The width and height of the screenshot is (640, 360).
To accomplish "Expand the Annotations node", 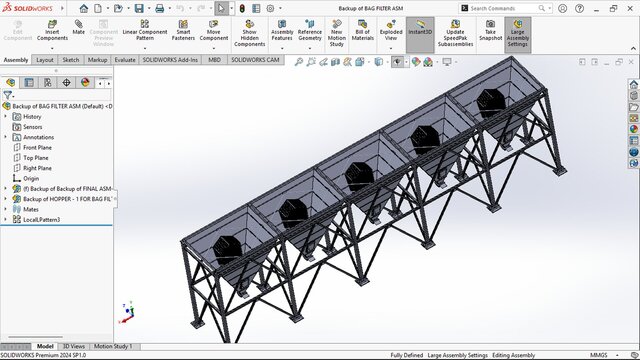I will 5,137.
